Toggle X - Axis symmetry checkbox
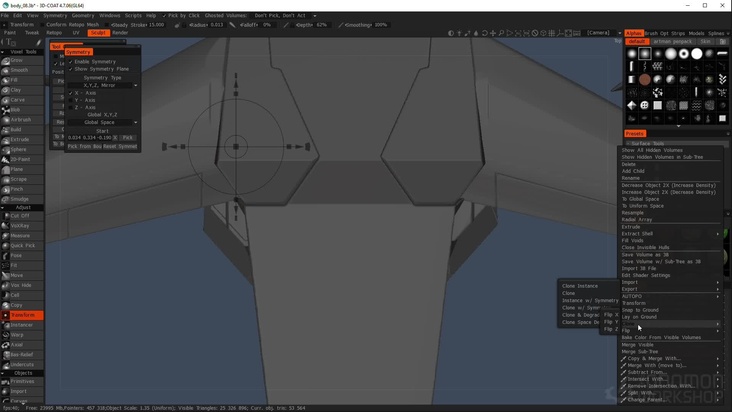Screen dimensions: 732x412 (x=71, y=93)
